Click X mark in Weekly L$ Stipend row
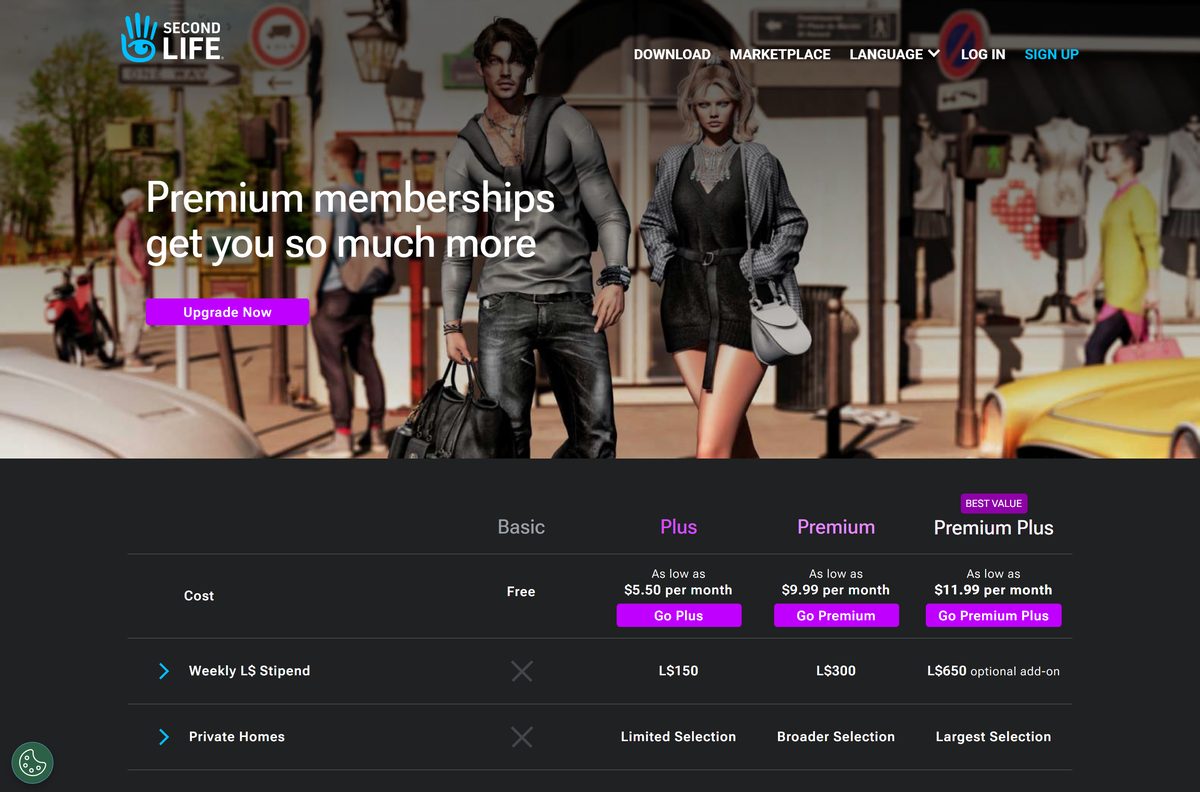Image resolution: width=1200 pixels, height=792 pixels. (521, 671)
